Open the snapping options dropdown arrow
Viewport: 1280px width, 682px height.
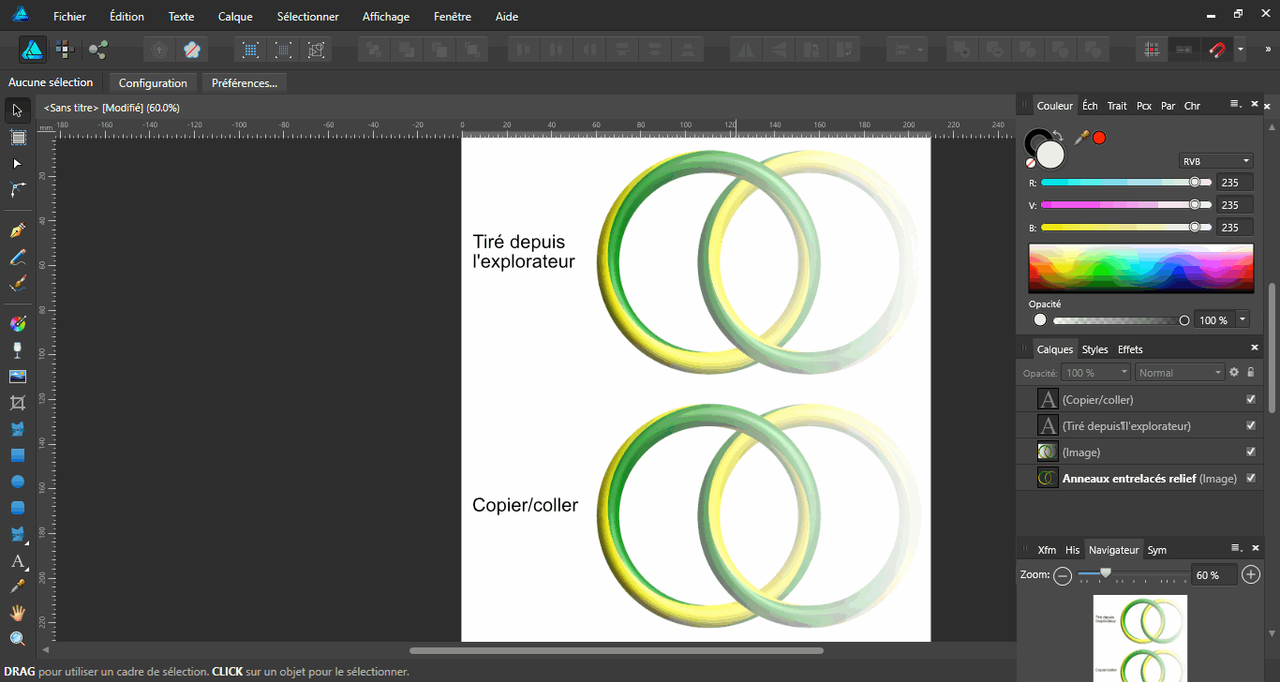[x=1240, y=49]
